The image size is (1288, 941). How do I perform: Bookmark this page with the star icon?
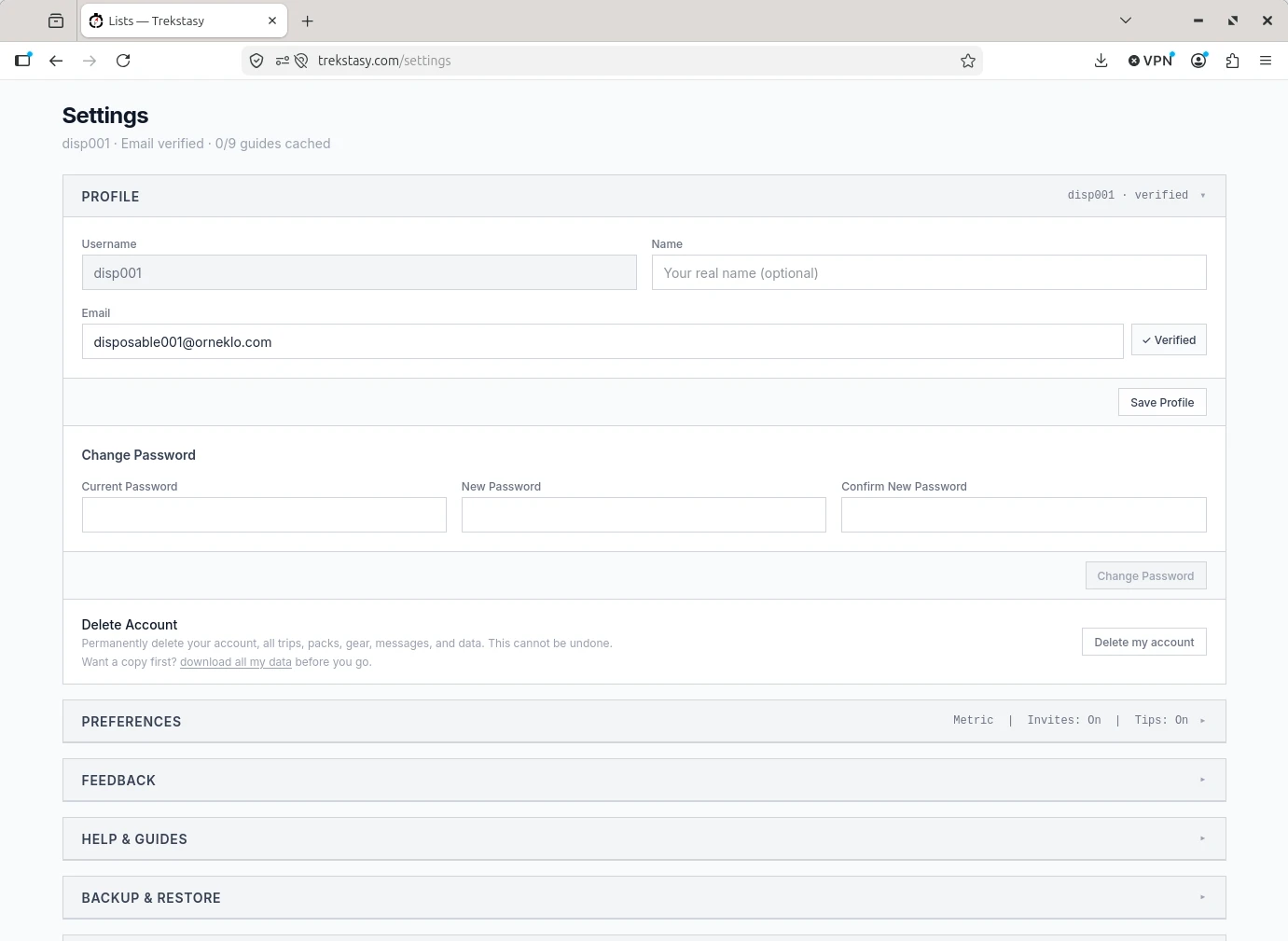[x=968, y=61]
